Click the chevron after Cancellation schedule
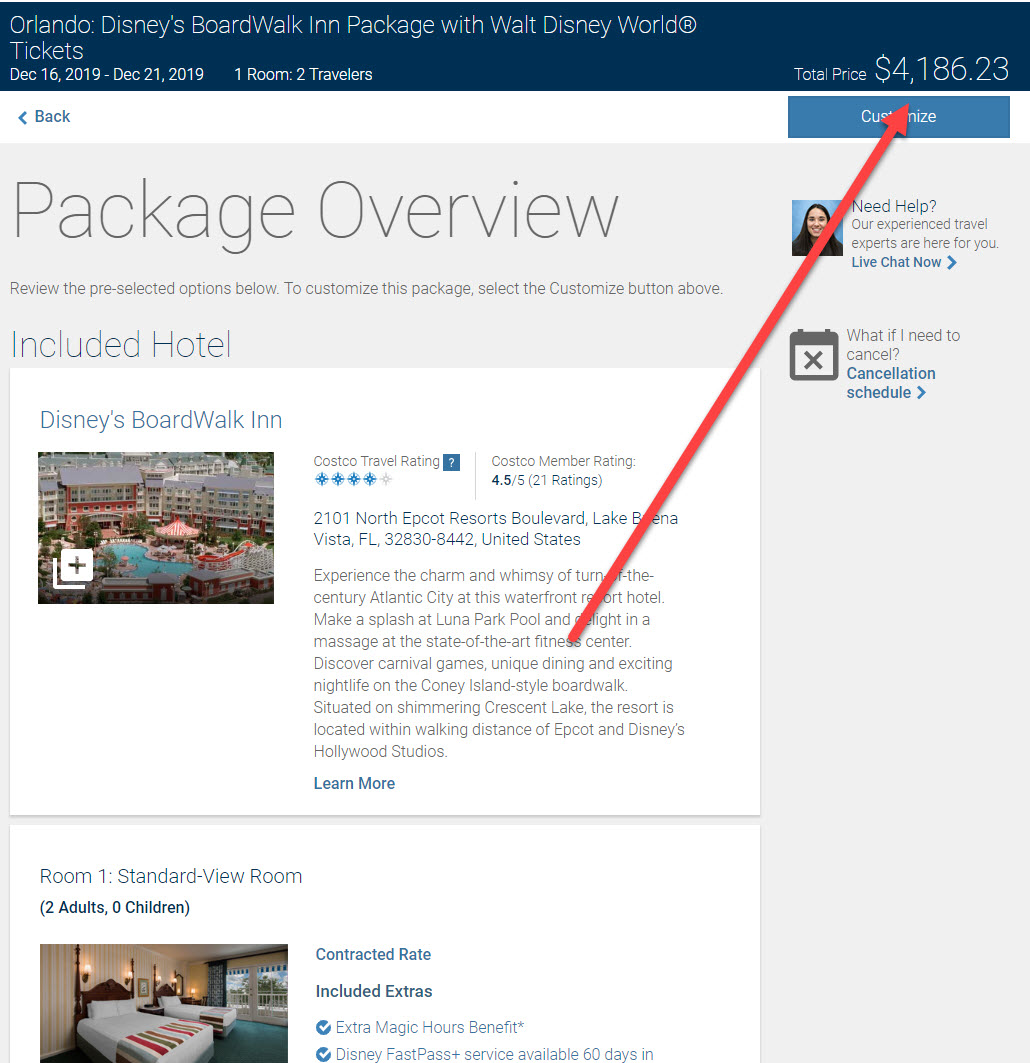Screen dimensions: 1030x1063 coord(921,393)
